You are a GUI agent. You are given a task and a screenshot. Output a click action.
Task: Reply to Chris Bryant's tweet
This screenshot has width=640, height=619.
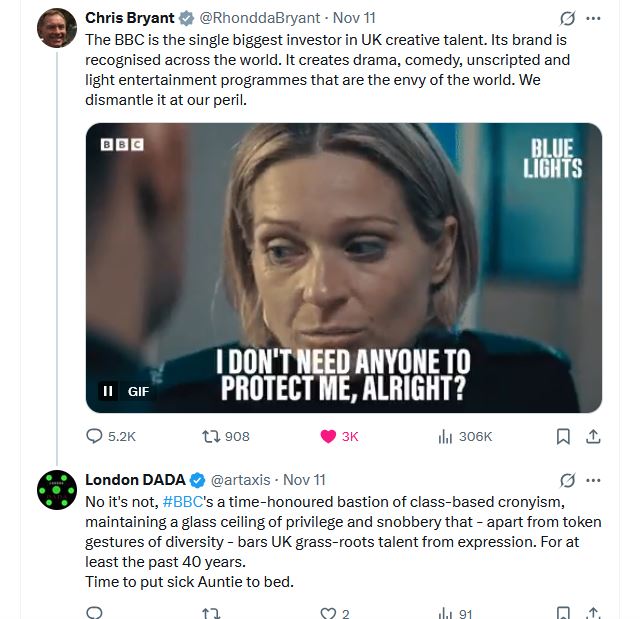[95, 436]
